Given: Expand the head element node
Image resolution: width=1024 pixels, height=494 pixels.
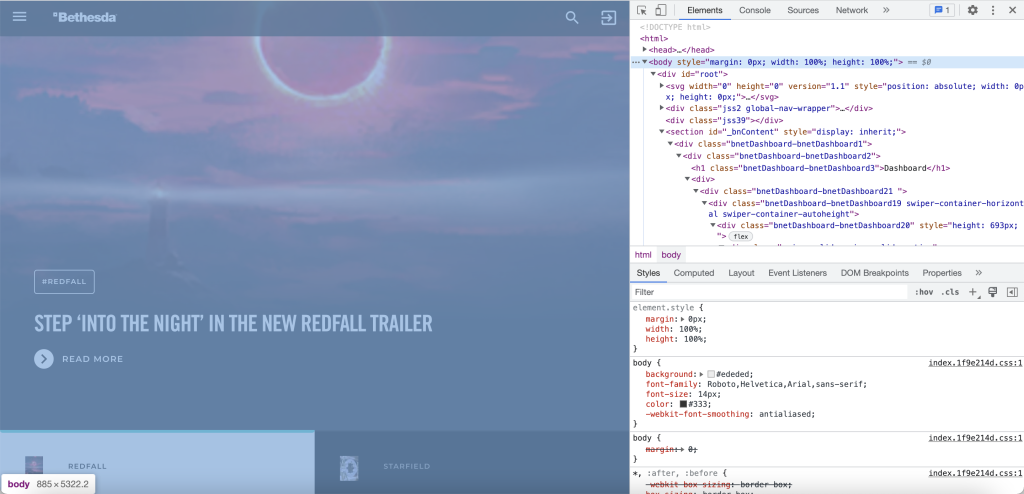Looking at the screenshot, I should 645,50.
